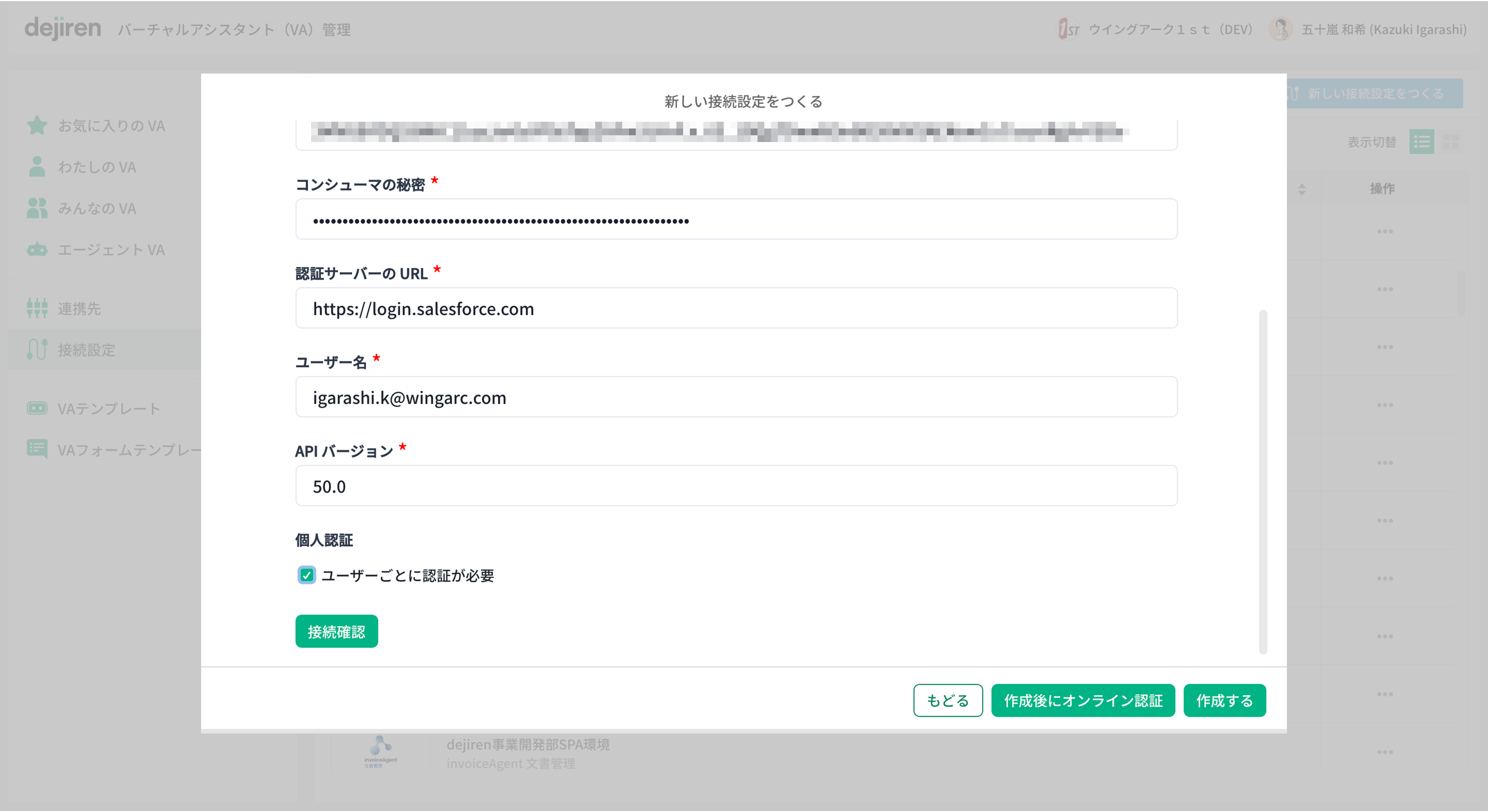Click the 1st organization logo
This screenshot has height=812, width=1488.
tap(1068, 29)
